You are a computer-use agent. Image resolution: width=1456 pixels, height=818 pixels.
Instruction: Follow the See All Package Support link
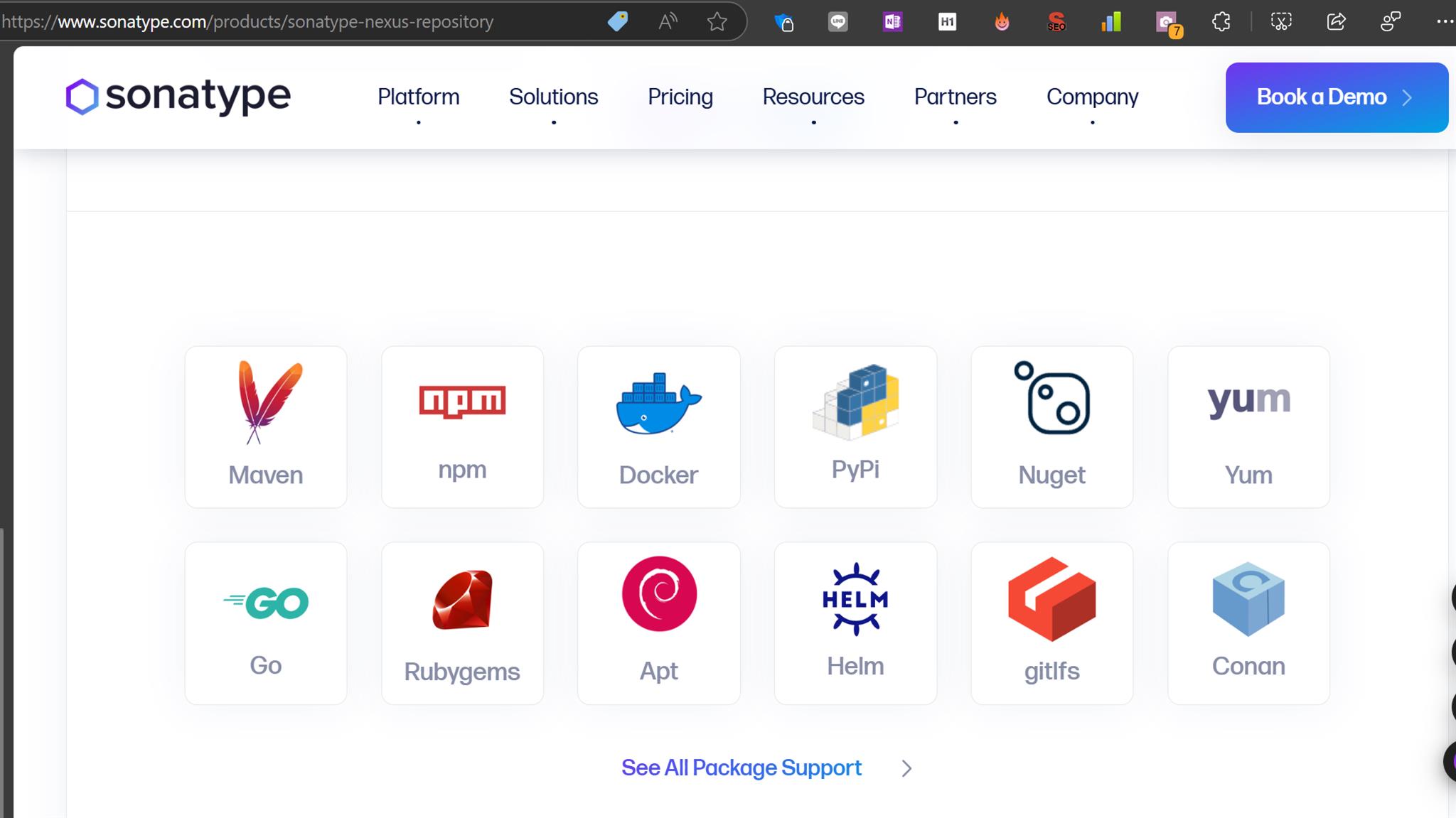point(741,768)
